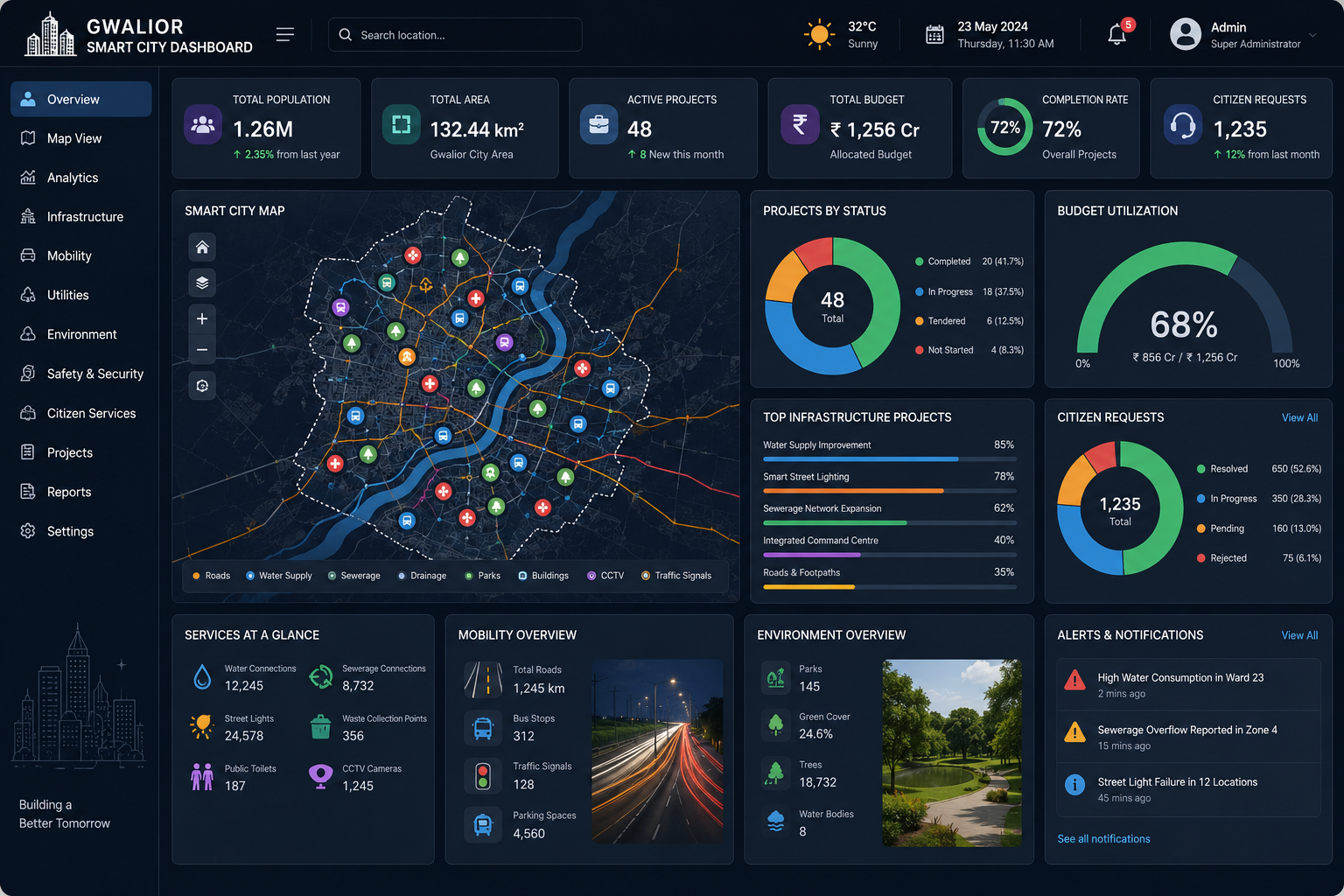Click View All in Alerts & Notifications
The image size is (1344, 896).
1299,635
